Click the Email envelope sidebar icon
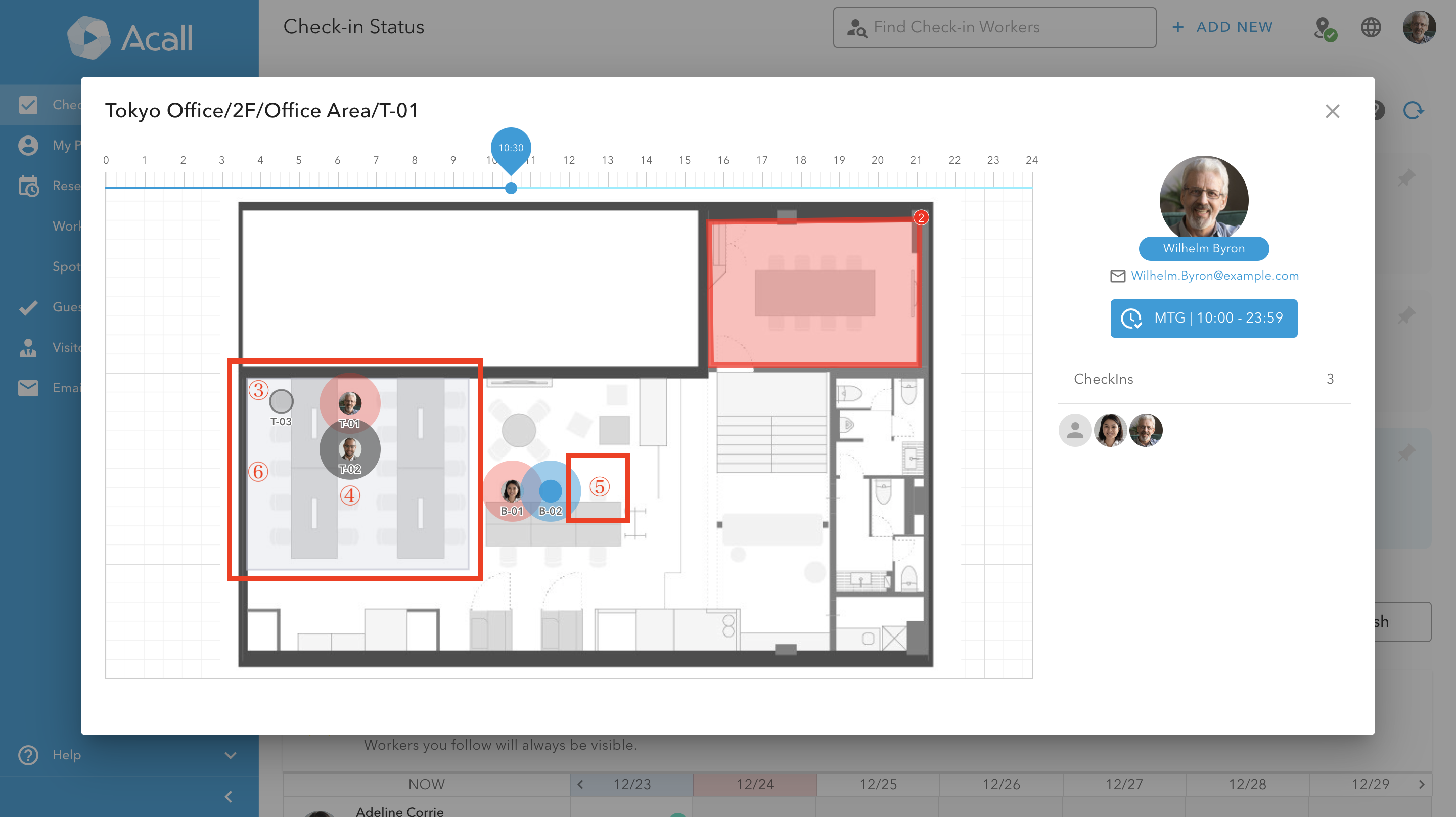 tap(28, 388)
